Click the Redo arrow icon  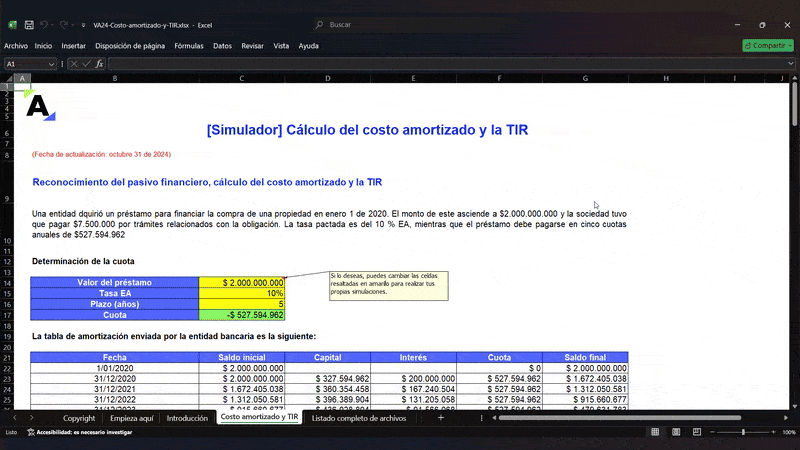[65, 24]
